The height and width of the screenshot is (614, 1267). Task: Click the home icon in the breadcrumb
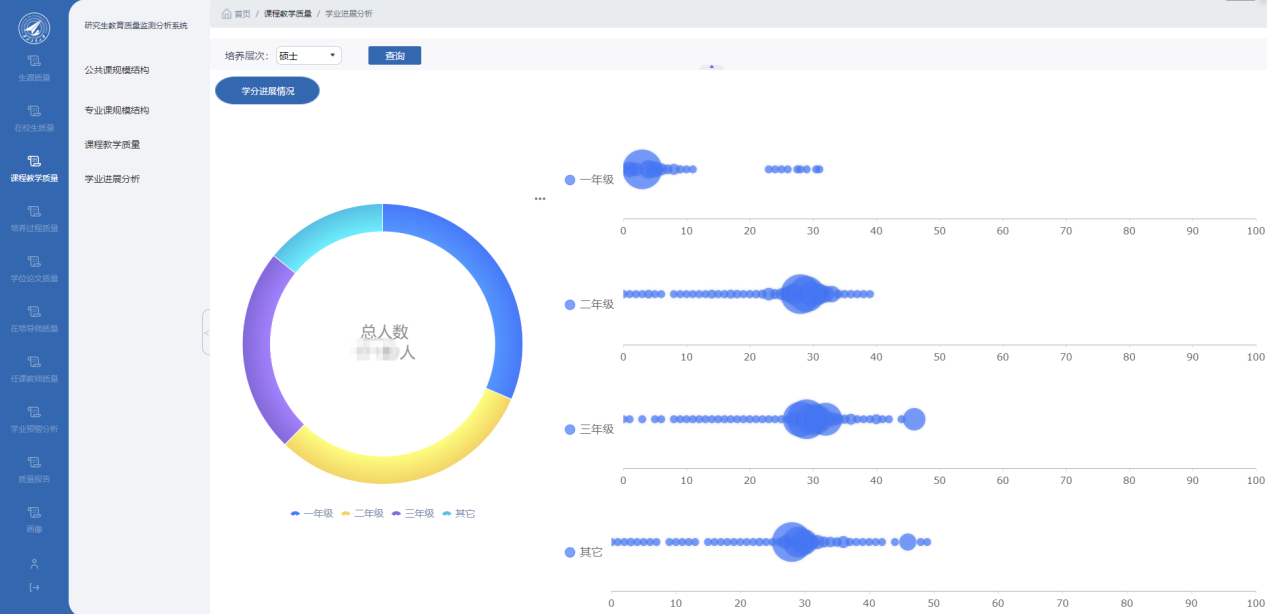(x=227, y=14)
